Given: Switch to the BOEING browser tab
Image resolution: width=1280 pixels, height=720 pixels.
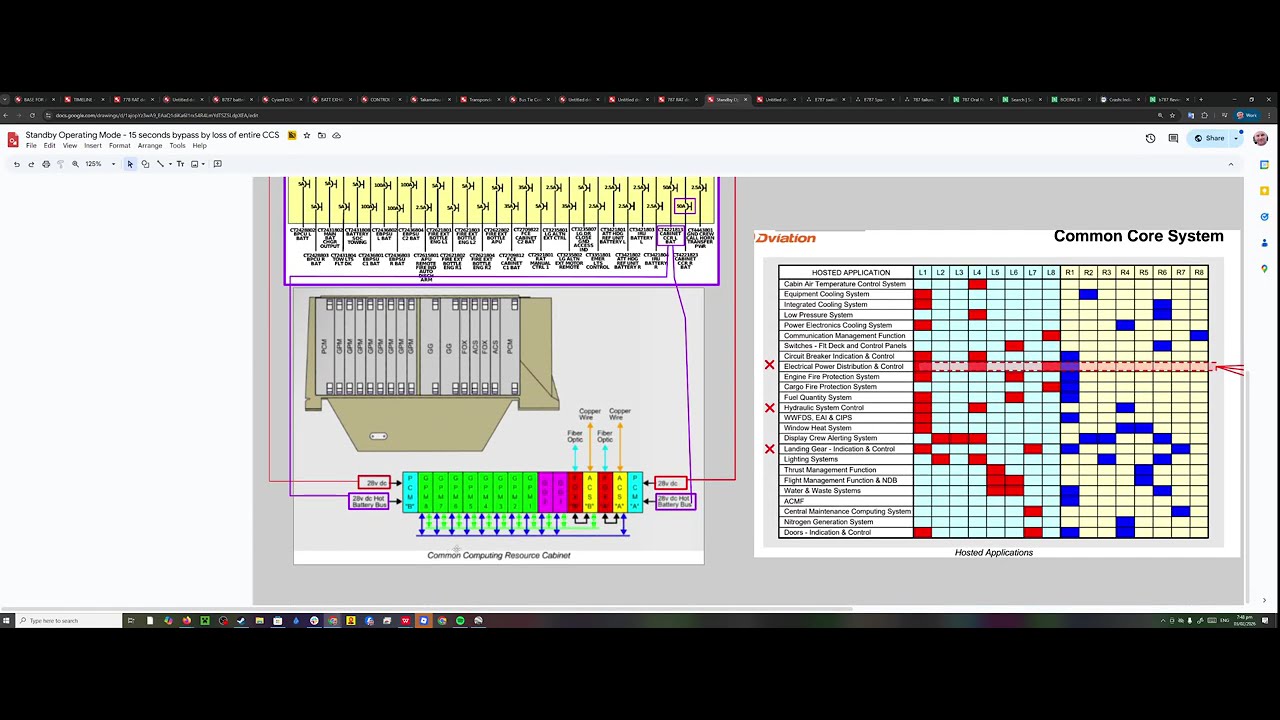Looking at the screenshot, I should tap(1071, 100).
